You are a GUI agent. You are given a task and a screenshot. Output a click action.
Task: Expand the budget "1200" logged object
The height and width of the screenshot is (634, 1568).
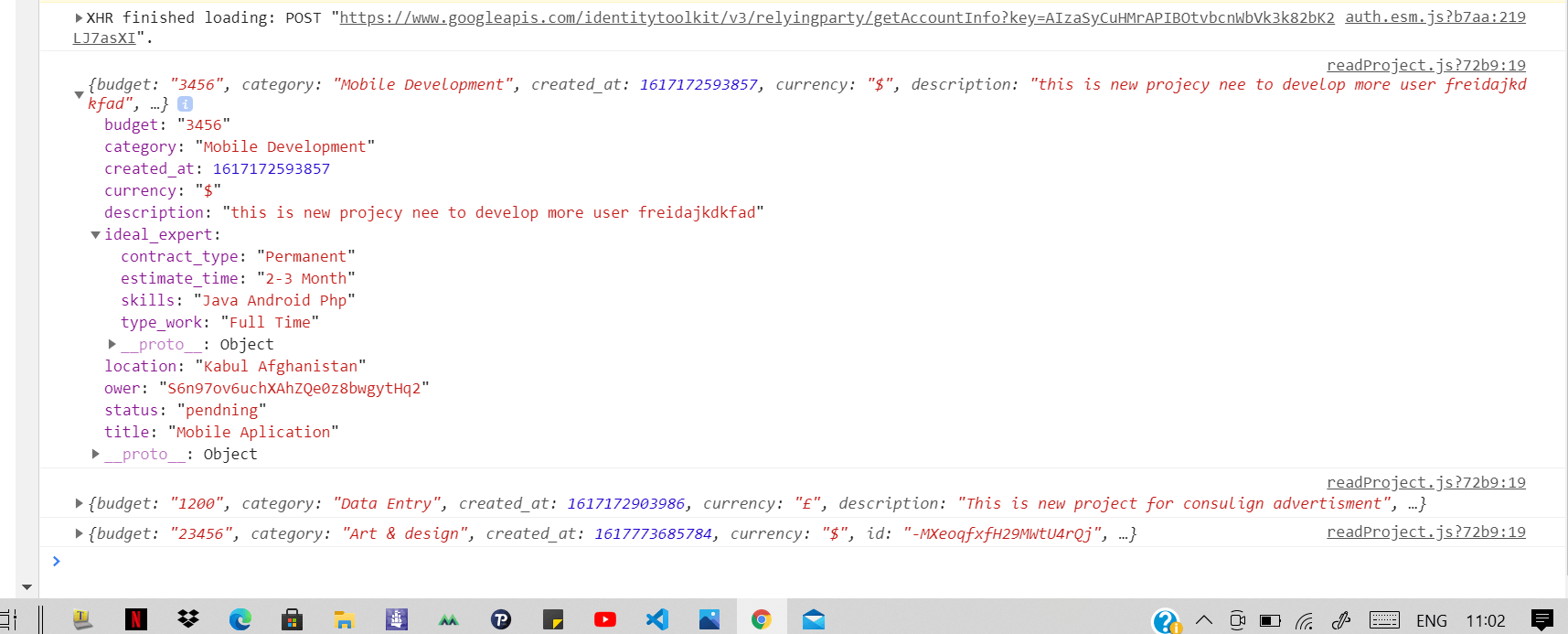pos(79,503)
